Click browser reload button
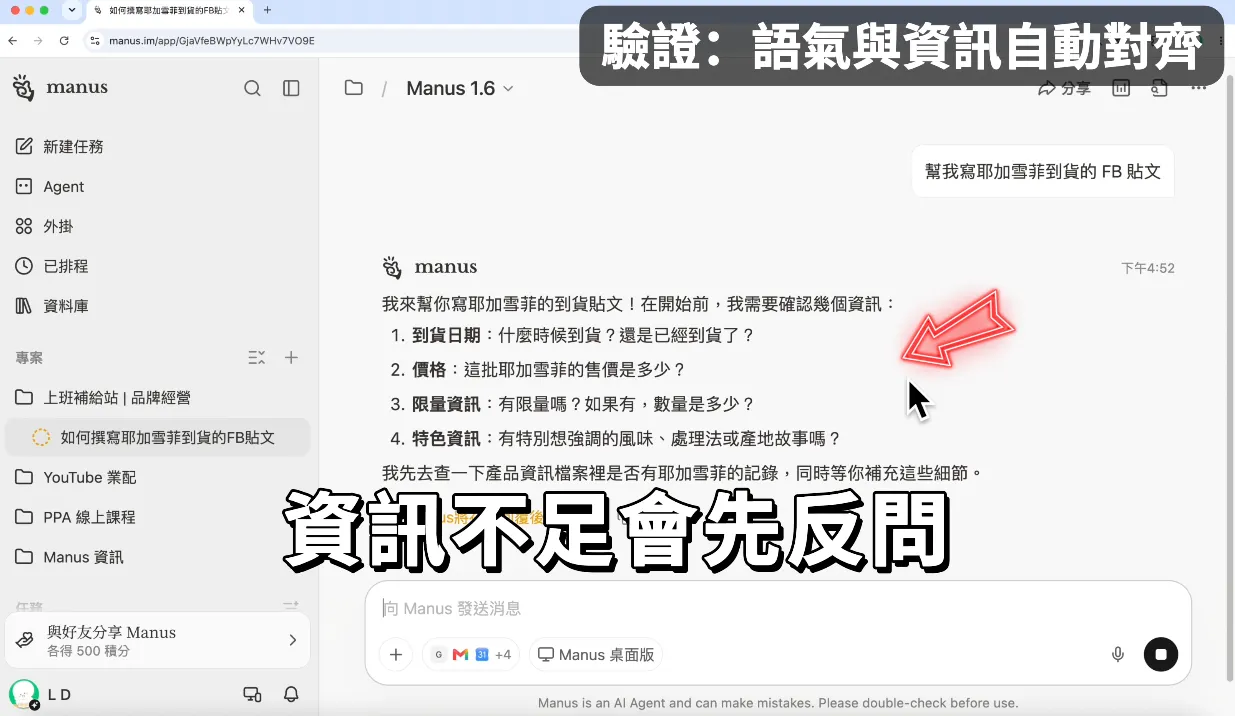 [x=64, y=41]
